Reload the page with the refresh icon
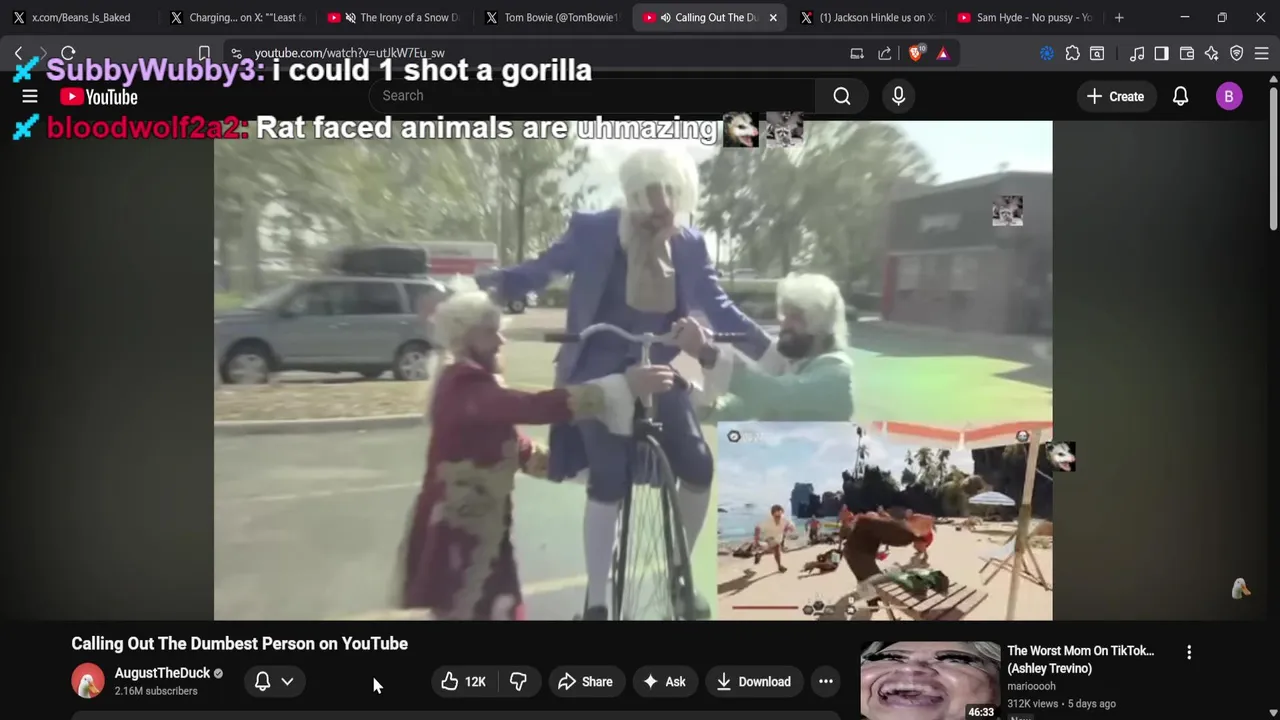 [68, 53]
